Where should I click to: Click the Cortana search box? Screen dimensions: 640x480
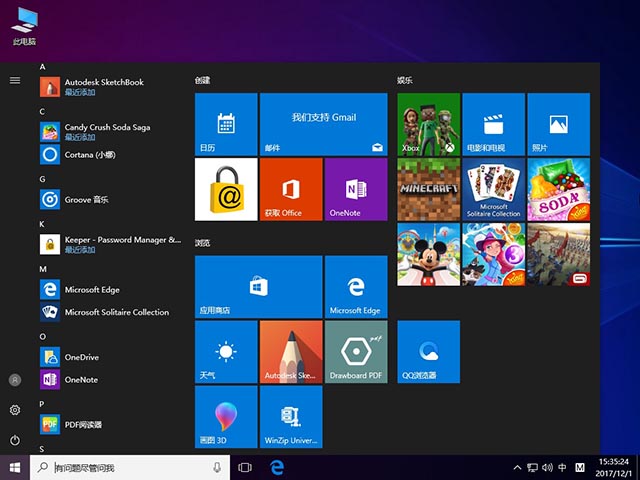(130, 467)
